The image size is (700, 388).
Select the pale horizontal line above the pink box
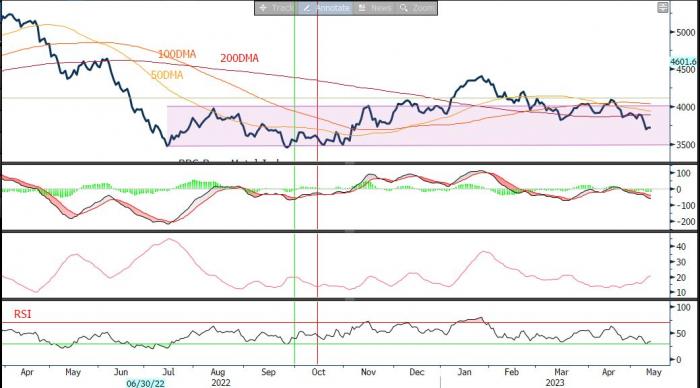coord(335,98)
